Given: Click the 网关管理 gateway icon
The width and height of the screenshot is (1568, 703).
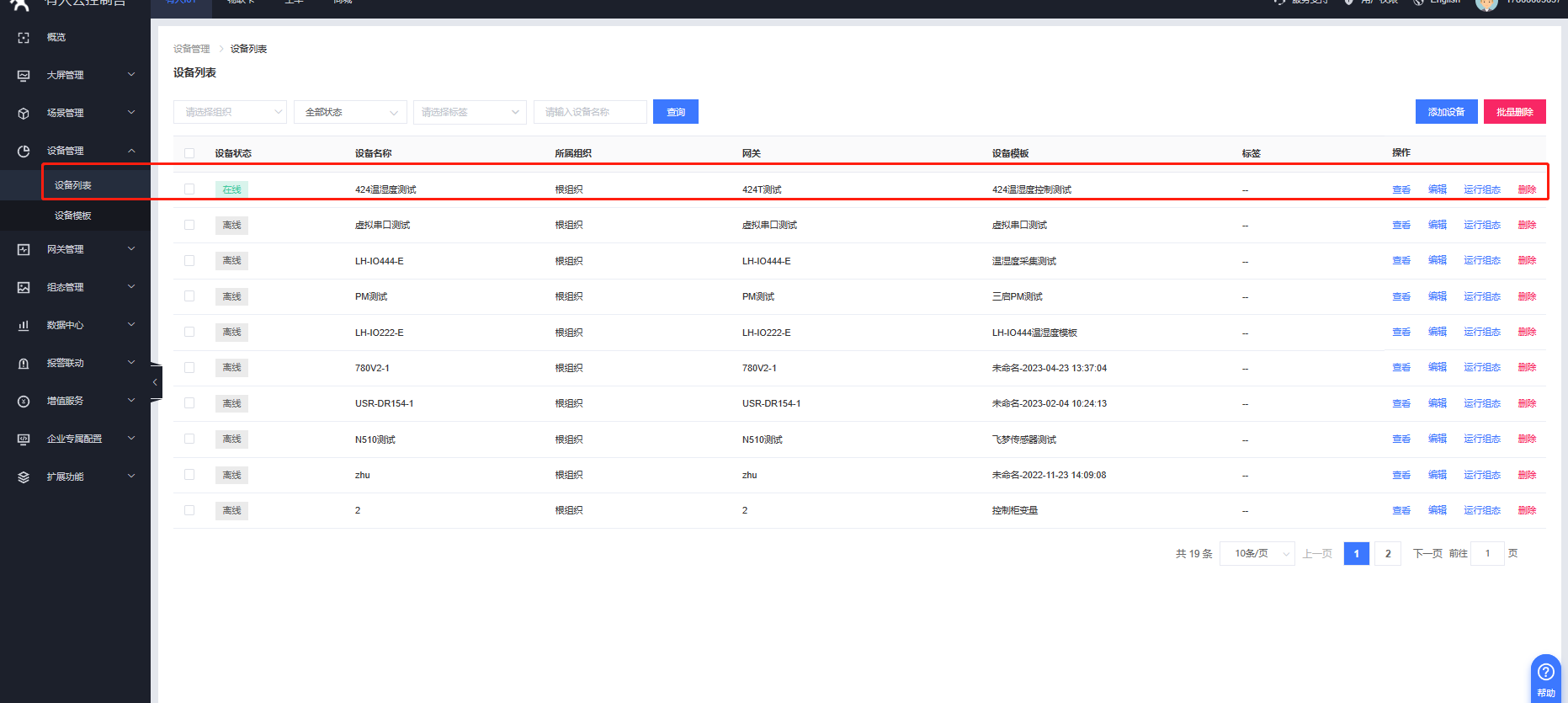Looking at the screenshot, I should point(24,250).
